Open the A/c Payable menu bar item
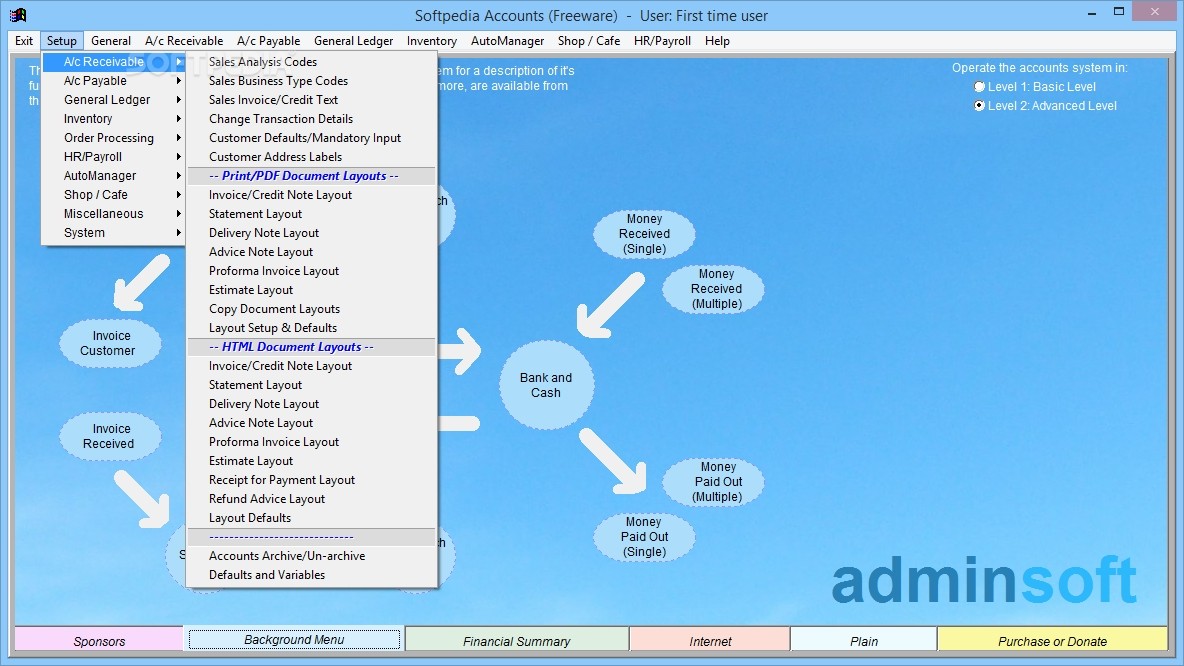The image size is (1184, 666). tap(268, 41)
